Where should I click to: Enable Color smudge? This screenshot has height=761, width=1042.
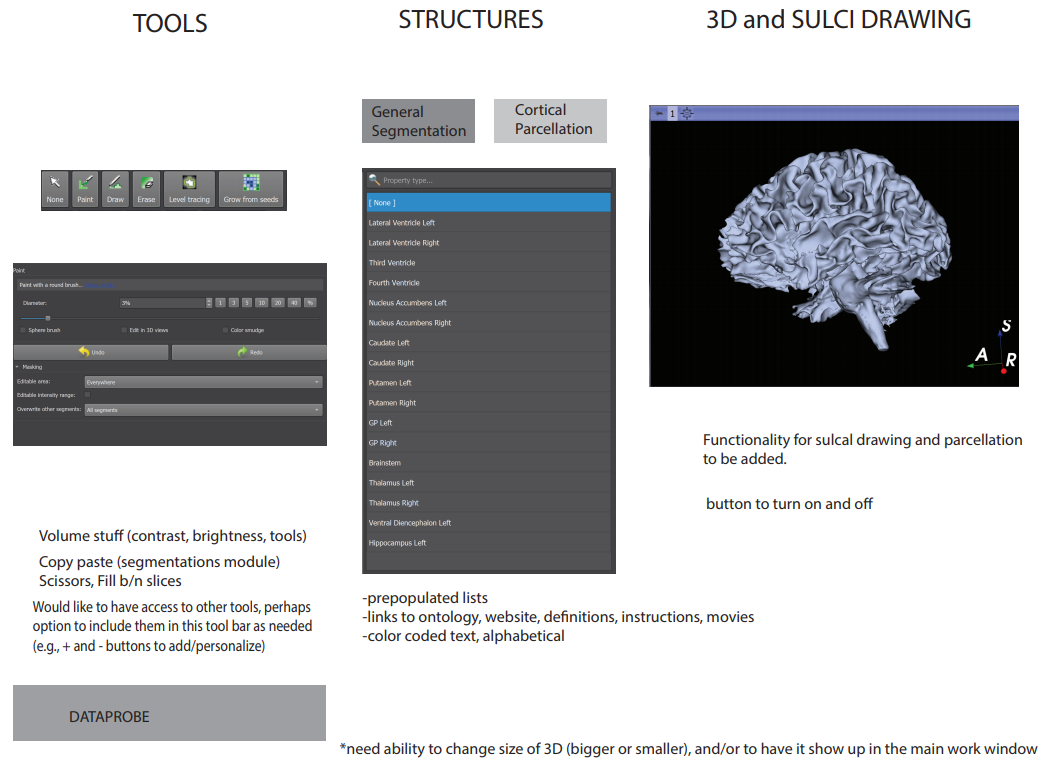click(x=224, y=330)
